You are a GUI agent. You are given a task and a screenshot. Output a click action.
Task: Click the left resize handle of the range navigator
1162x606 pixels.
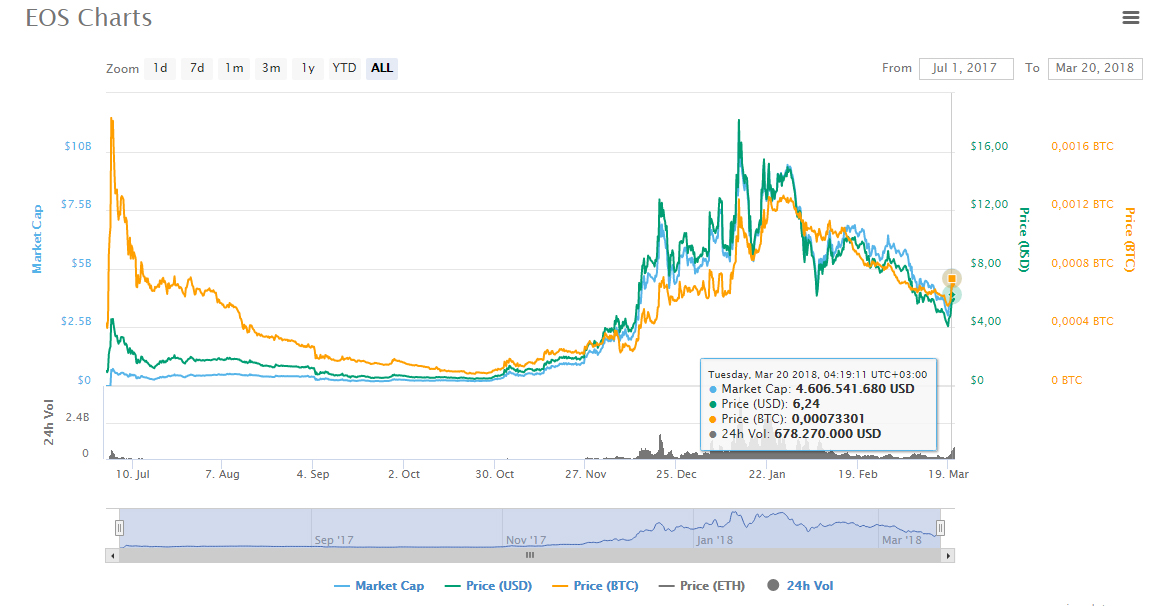(x=119, y=526)
